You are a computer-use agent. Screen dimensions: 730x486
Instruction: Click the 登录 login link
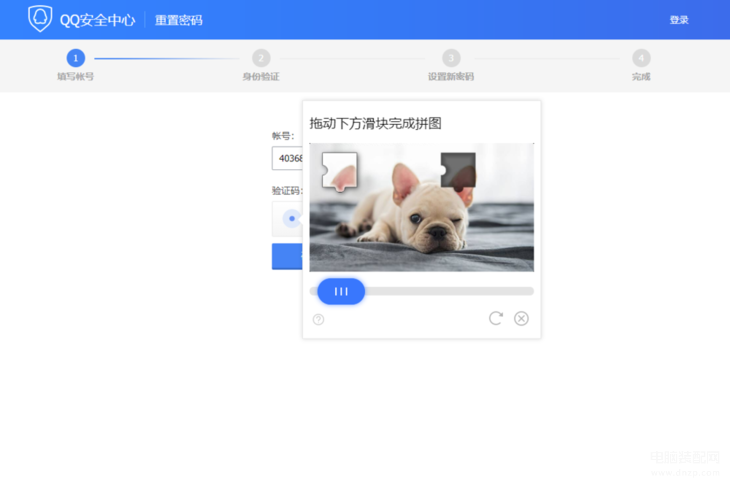coord(679,20)
